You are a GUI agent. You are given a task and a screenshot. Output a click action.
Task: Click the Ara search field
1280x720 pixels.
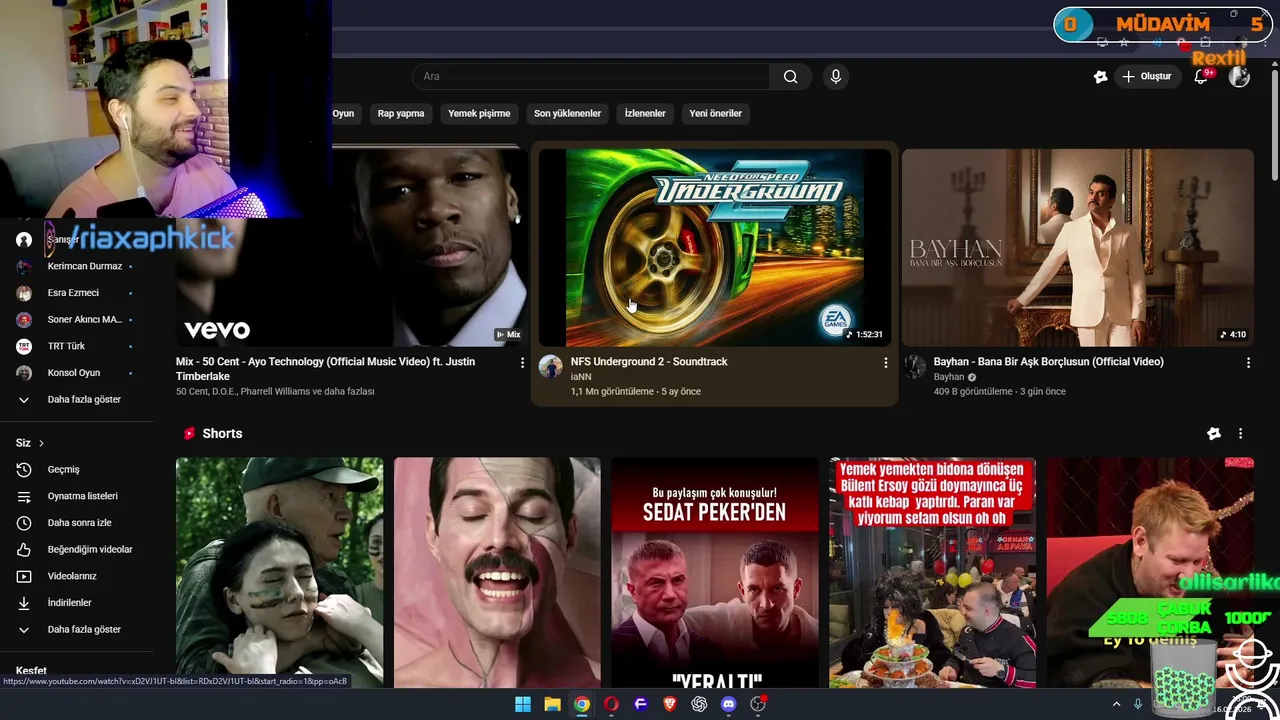click(591, 77)
